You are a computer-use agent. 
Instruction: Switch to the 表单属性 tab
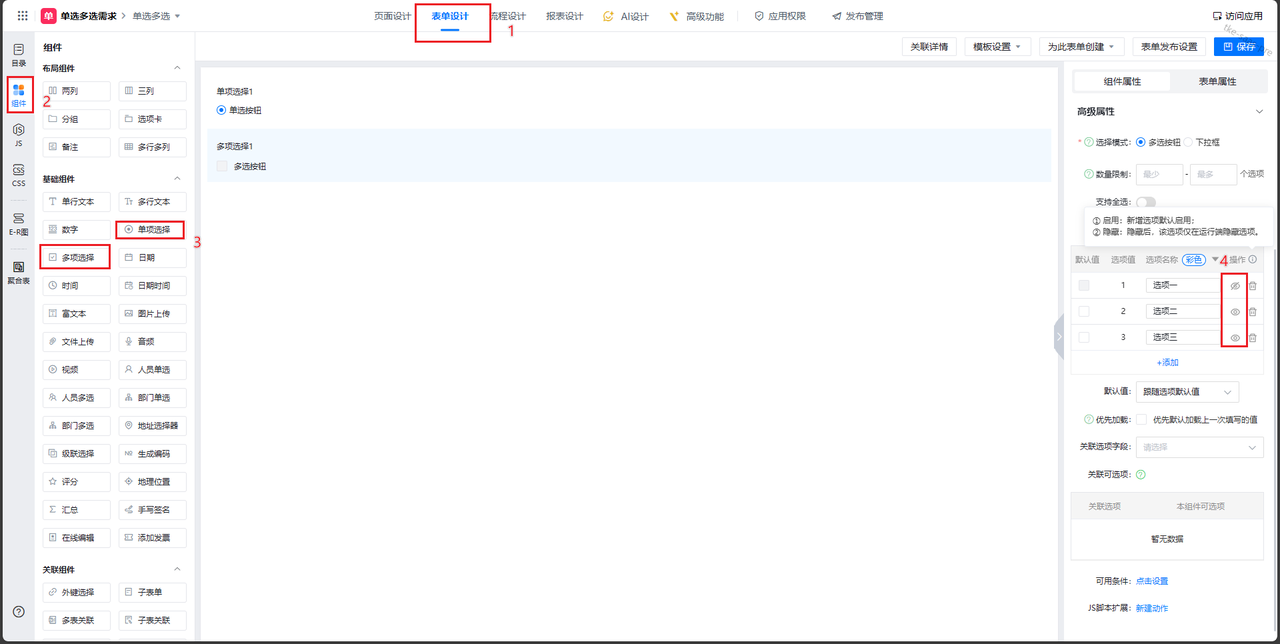[1217, 82]
